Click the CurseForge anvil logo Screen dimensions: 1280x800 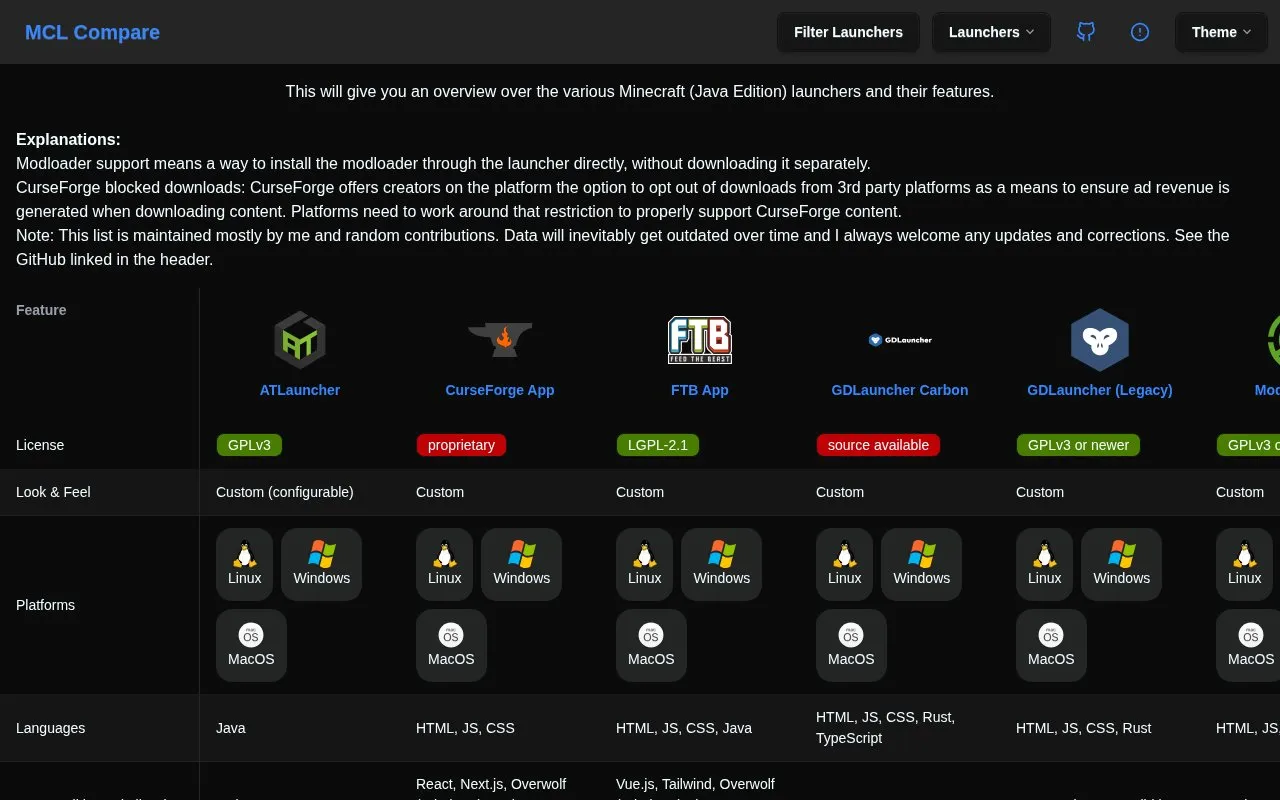click(500, 340)
